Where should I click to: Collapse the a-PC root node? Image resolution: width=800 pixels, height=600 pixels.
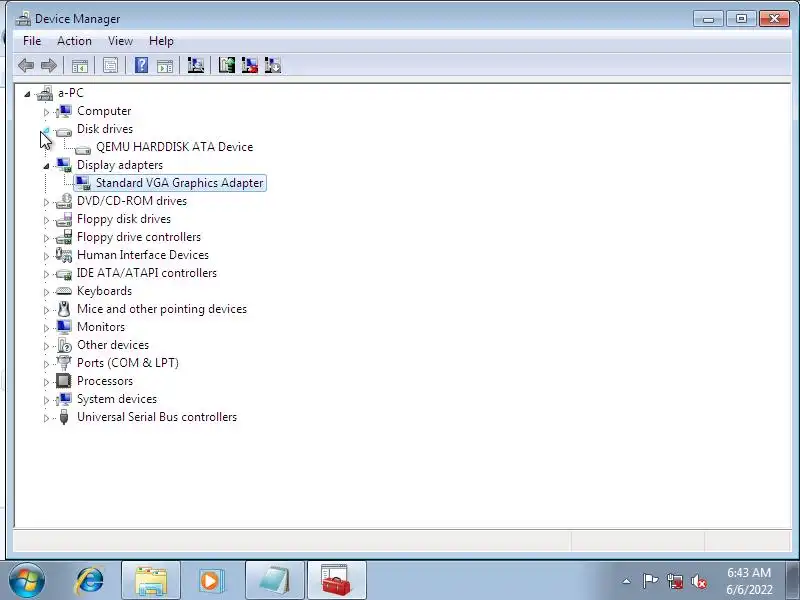(x=27, y=94)
